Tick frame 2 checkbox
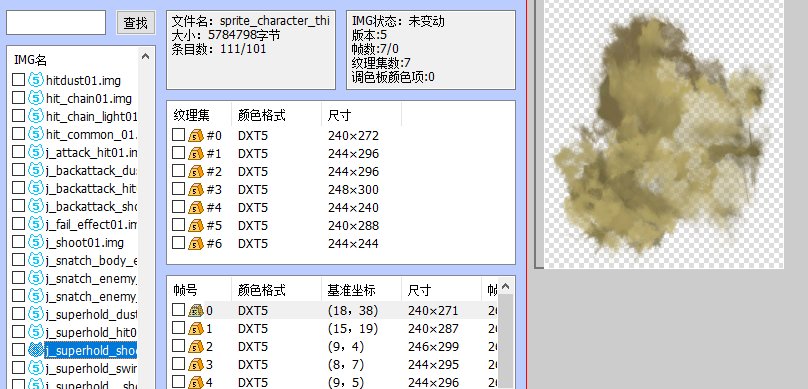This screenshot has width=808, height=389. point(178,346)
